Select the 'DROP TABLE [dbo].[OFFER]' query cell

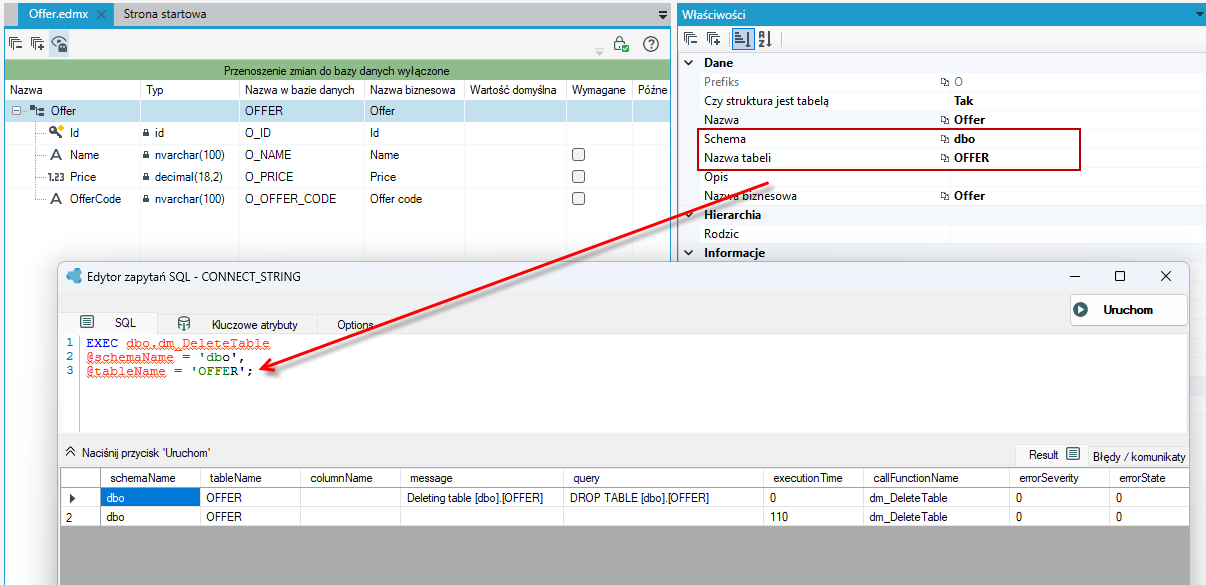click(664, 498)
